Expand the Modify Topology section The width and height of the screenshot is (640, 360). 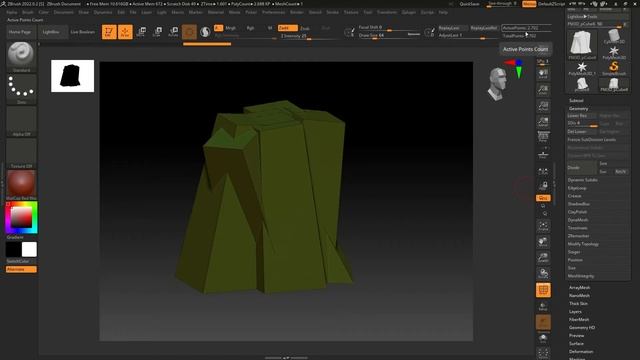click(x=583, y=244)
